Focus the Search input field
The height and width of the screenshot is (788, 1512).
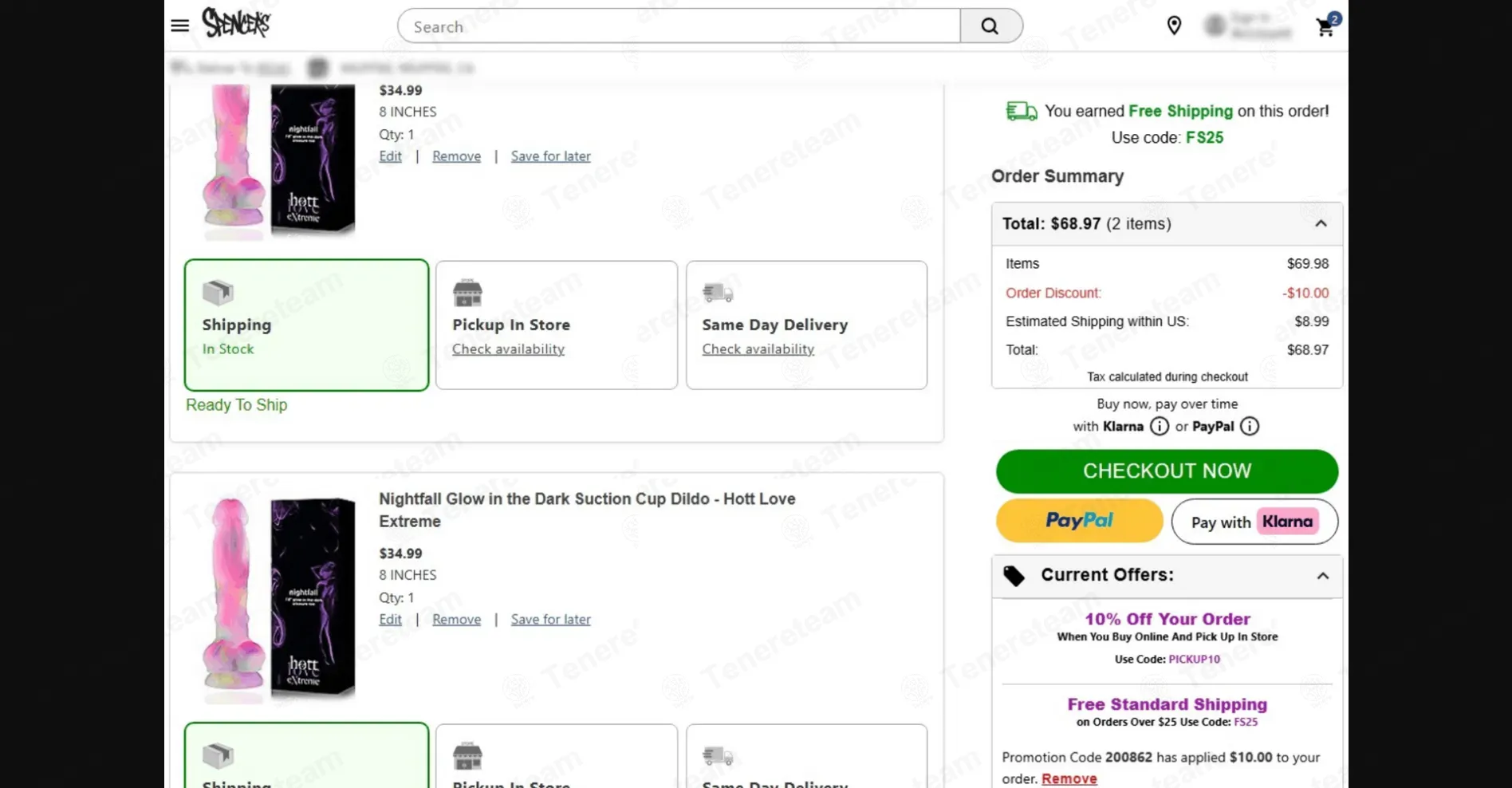point(679,26)
